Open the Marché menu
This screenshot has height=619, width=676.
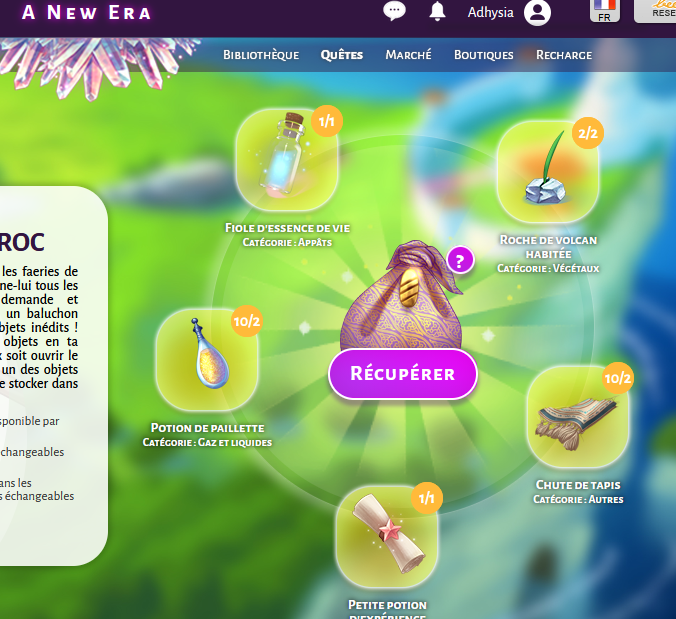[x=408, y=55]
